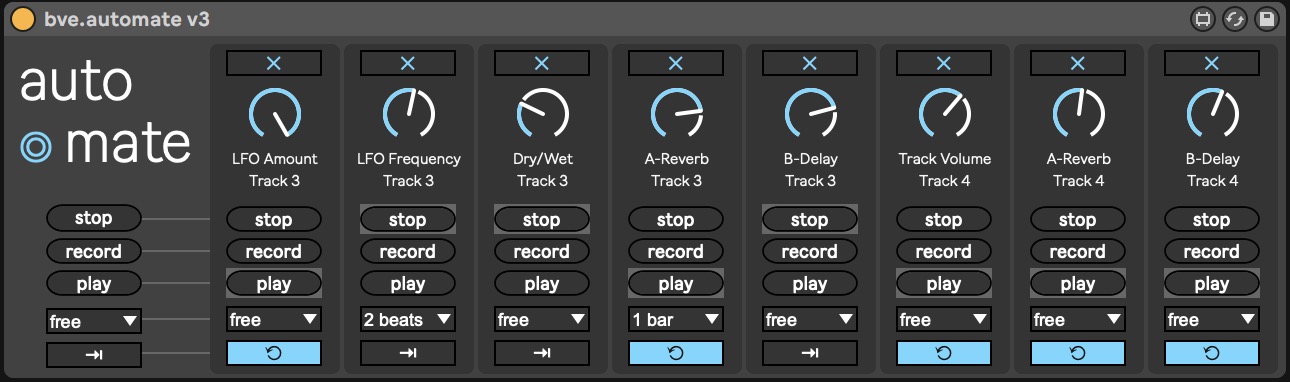The width and height of the screenshot is (1290, 382).
Task: Open the free dropdown under Track Volume
Action: coord(944,320)
